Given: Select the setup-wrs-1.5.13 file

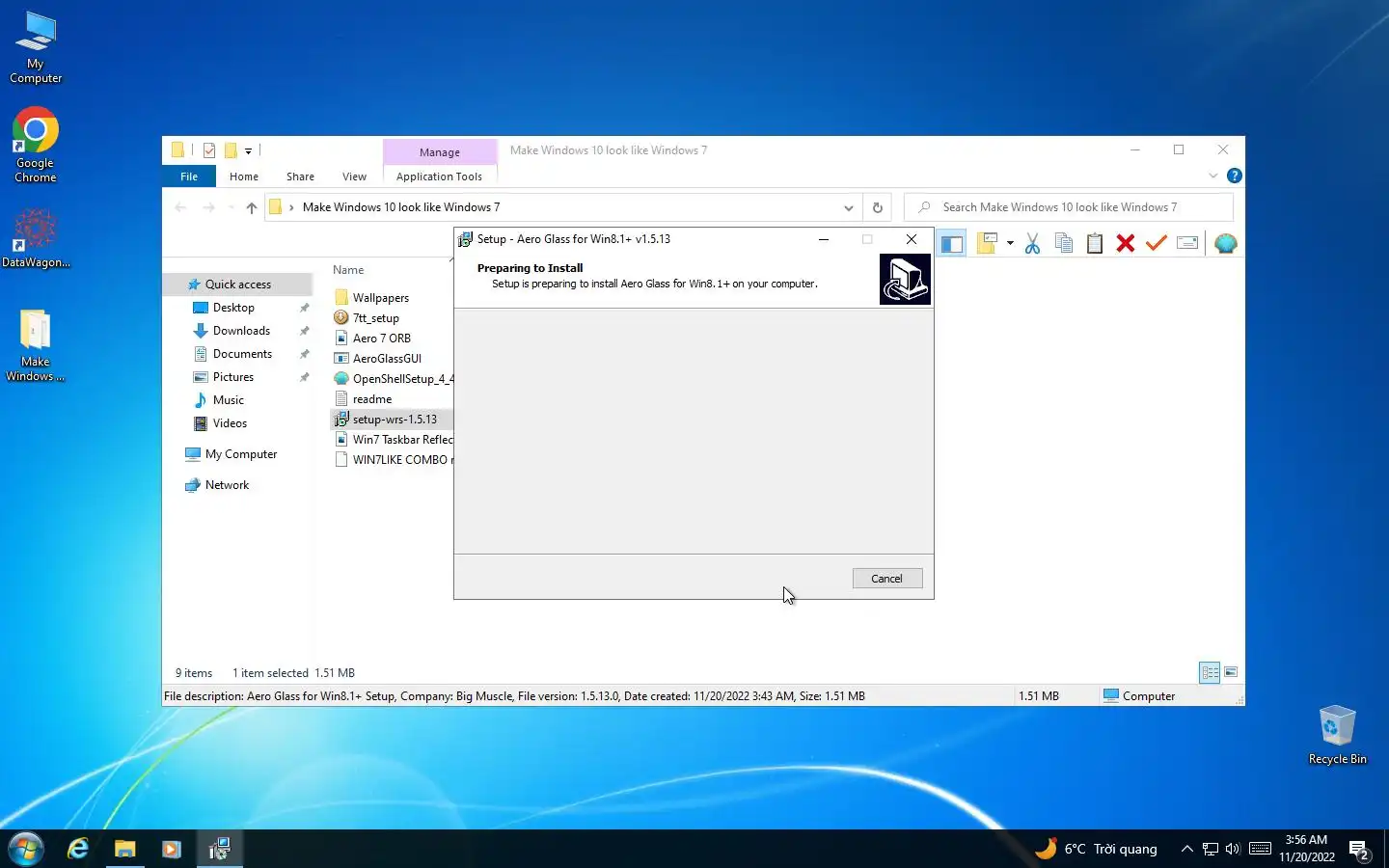Looking at the screenshot, I should [x=395, y=420].
